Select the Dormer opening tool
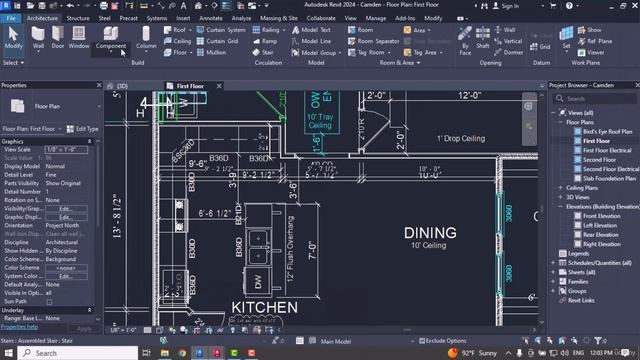The width and height of the screenshot is (640, 360). 509,52
